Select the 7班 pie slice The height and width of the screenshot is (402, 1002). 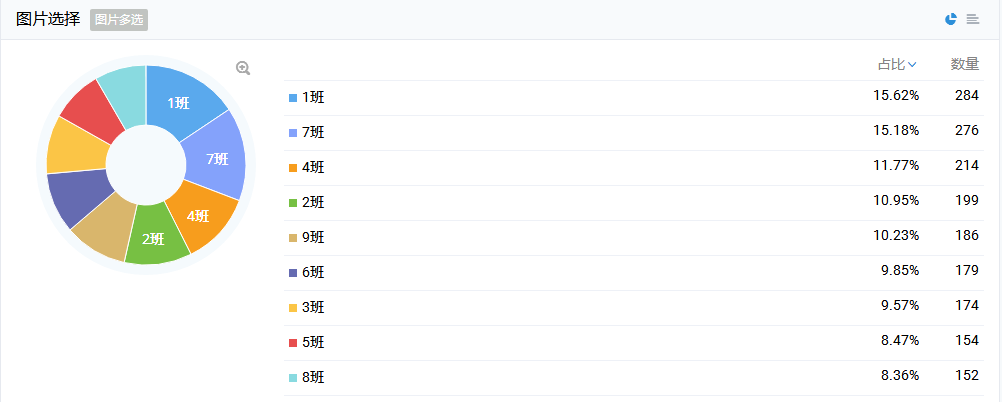(x=216, y=157)
